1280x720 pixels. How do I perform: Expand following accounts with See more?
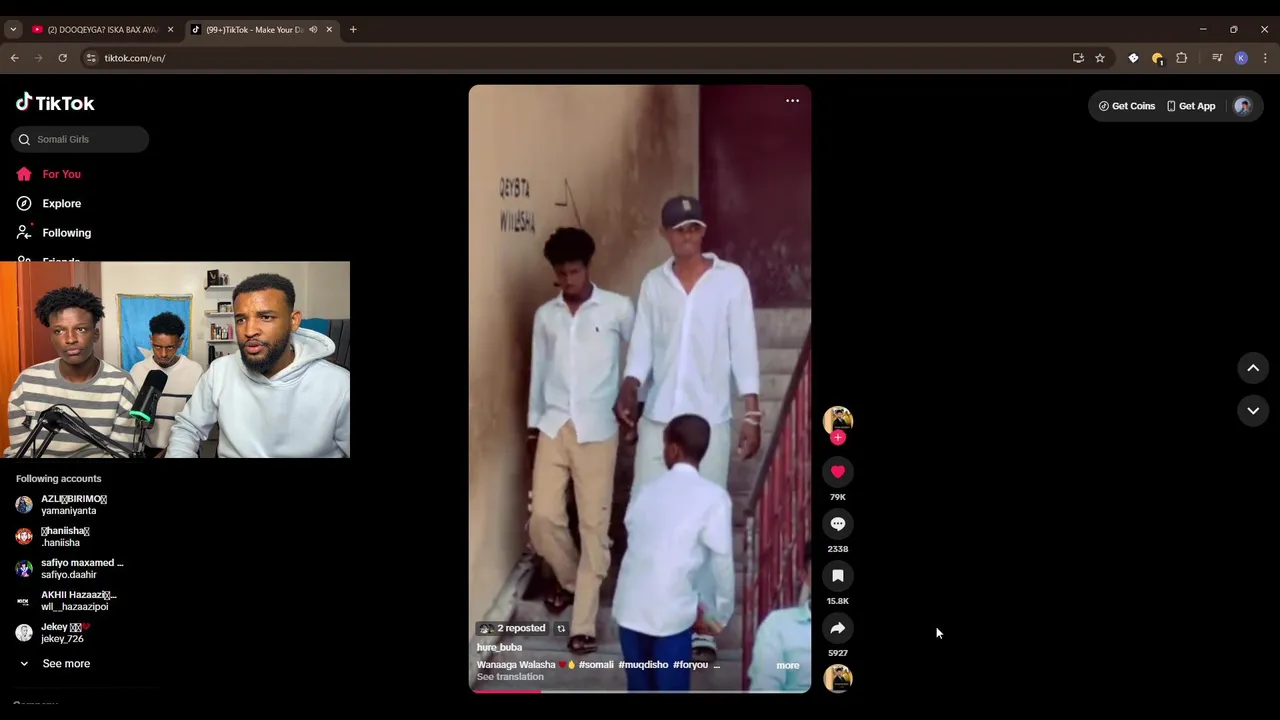point(56,664)
